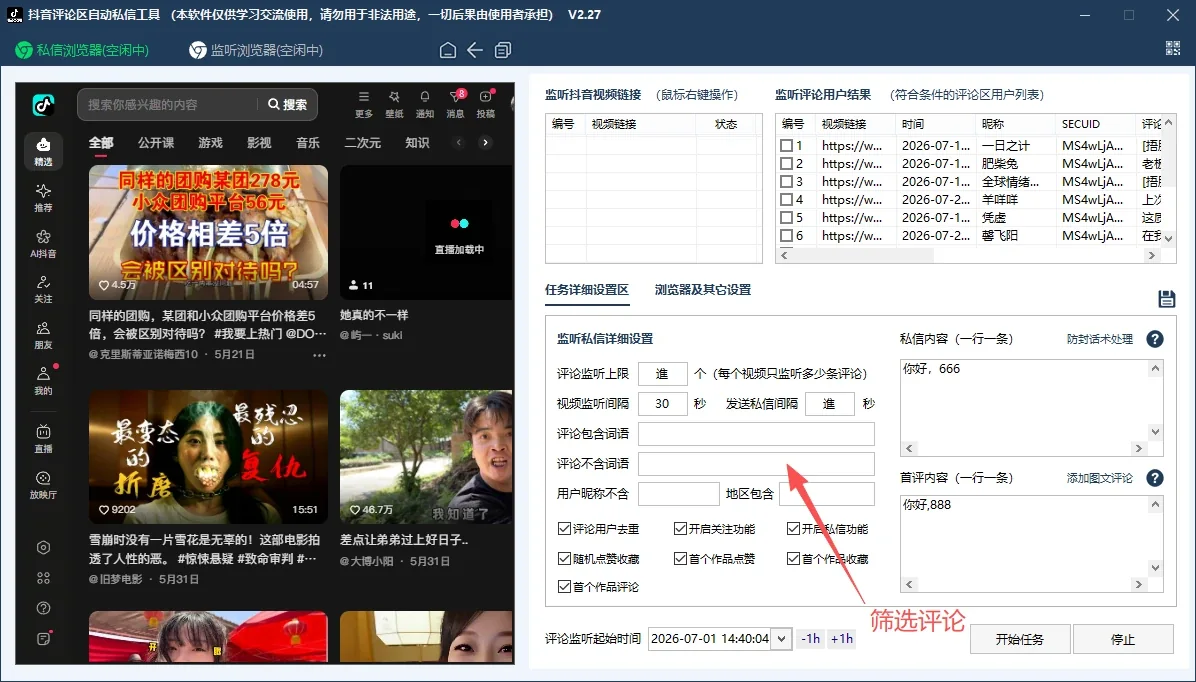Open 推荐 in Douyin sidebar
Screen dimensions: 1196x682
[43, 198]
